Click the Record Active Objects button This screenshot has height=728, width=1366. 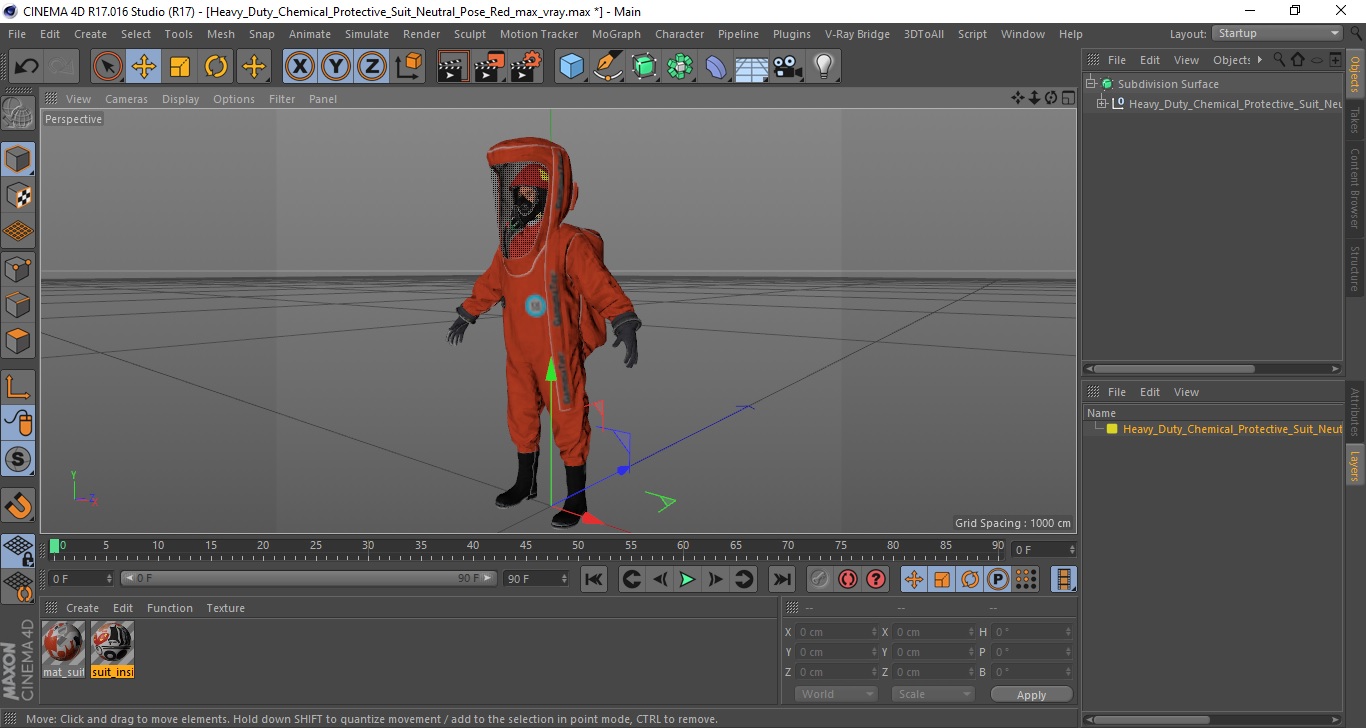[x=820, y=579]
